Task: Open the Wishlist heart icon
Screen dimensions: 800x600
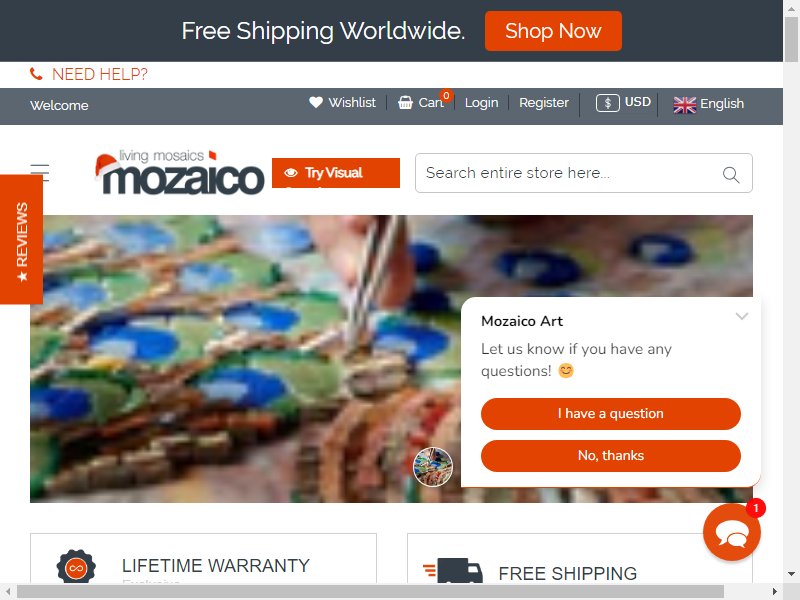Action: [316, 103]
